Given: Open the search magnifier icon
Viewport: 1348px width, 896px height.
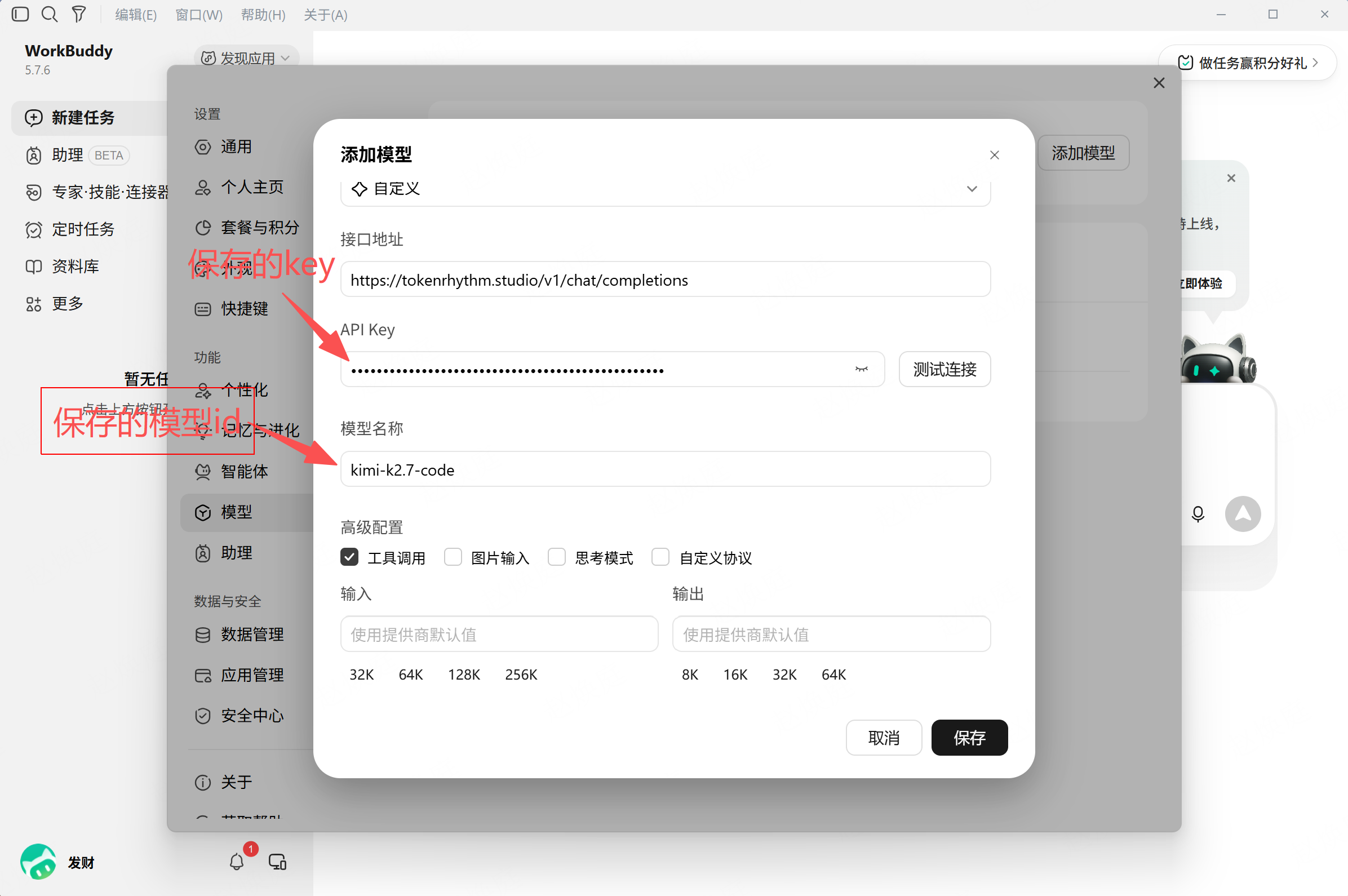Looking at the screenshot, I should coord(50,14).
